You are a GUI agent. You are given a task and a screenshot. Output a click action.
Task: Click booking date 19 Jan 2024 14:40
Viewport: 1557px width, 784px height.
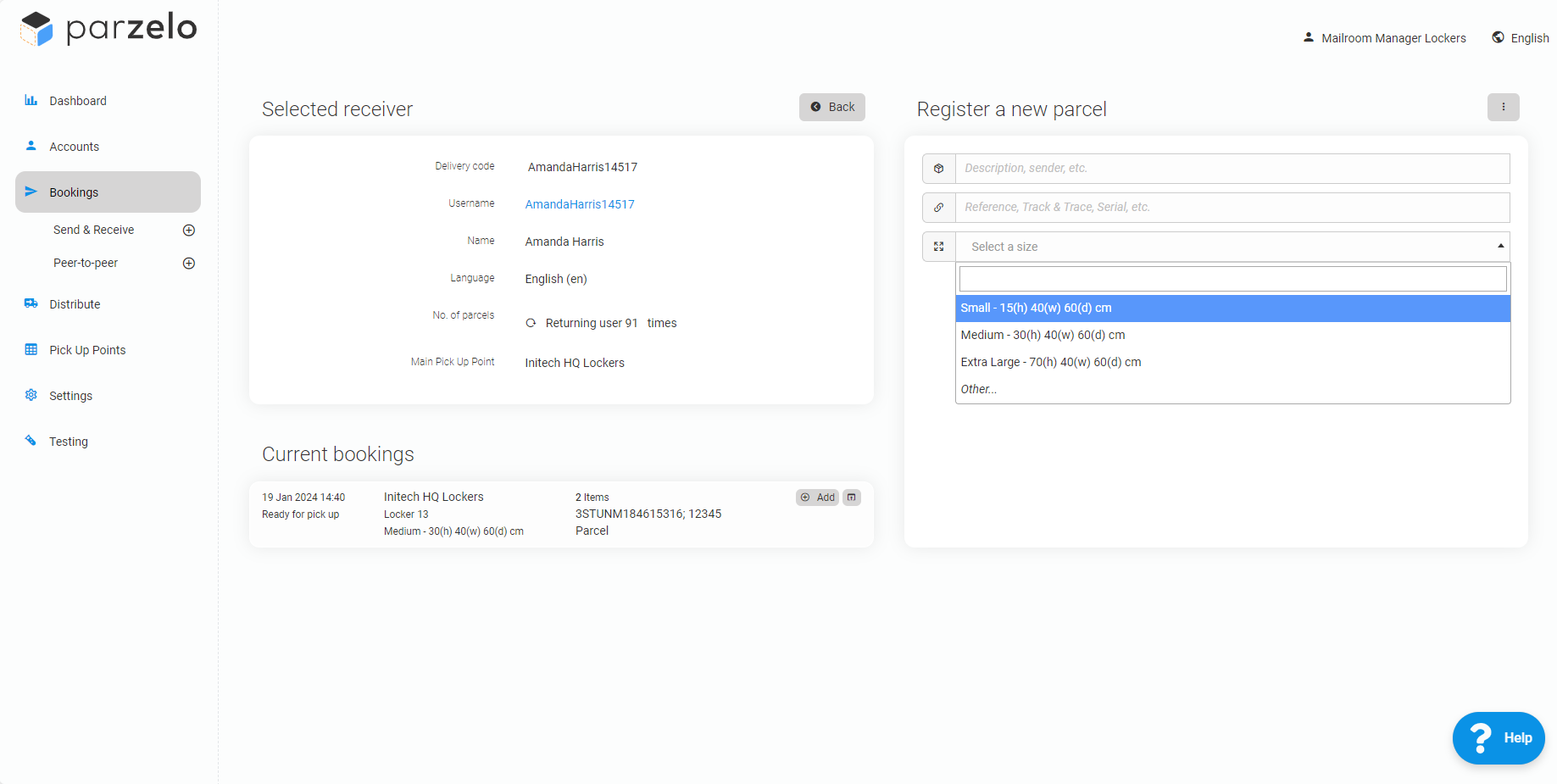click(303, 498)
